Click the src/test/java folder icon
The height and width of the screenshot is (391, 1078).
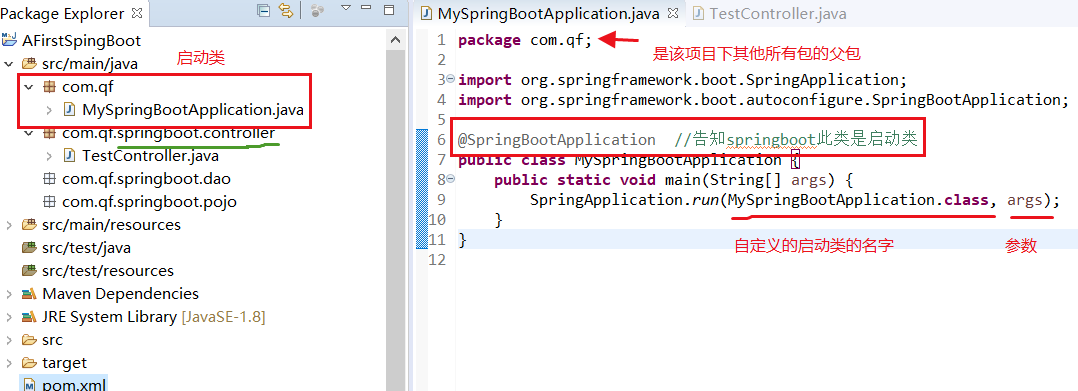point(30,247)
